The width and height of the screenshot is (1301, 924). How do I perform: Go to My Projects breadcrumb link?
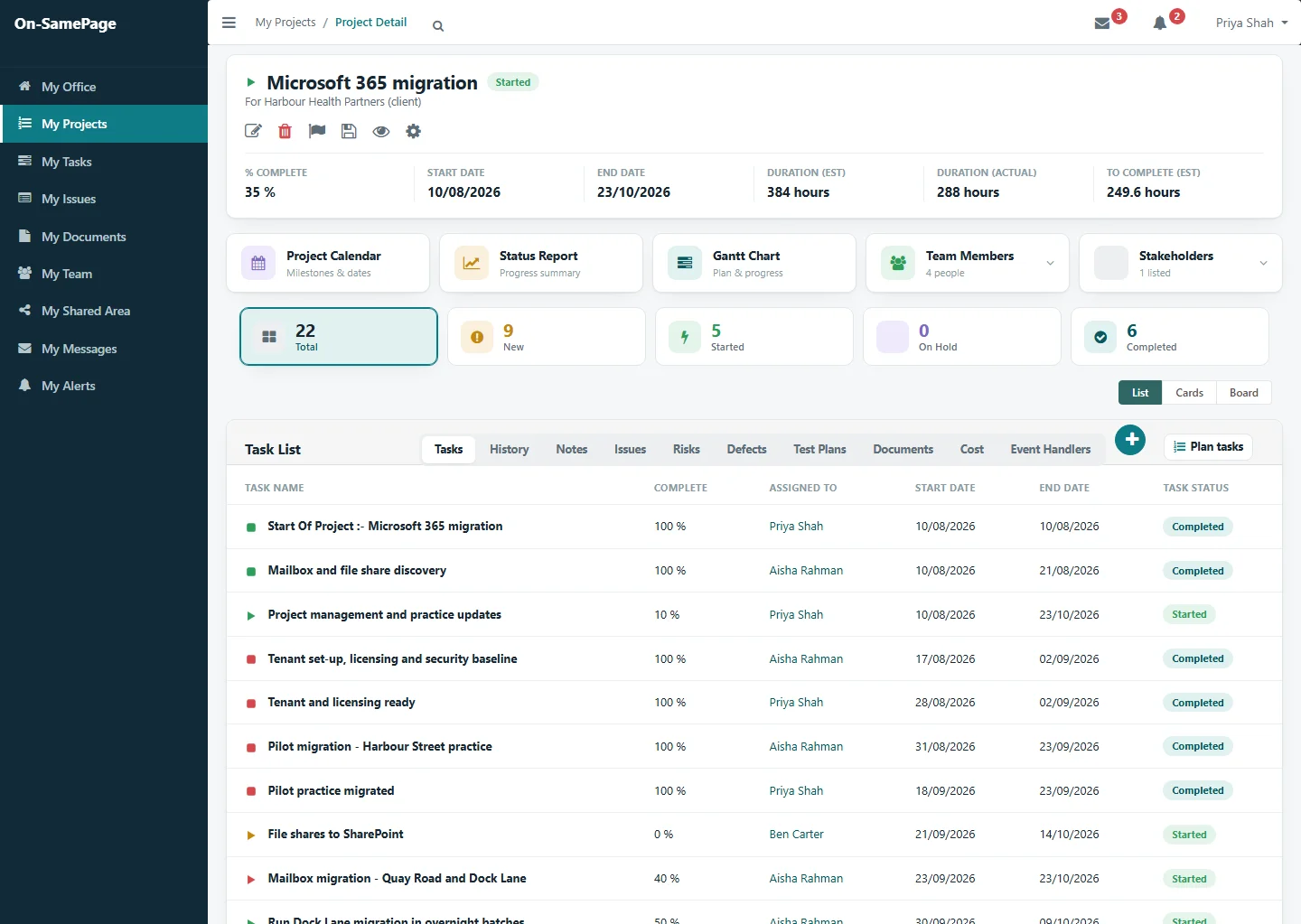pos(285,23)
